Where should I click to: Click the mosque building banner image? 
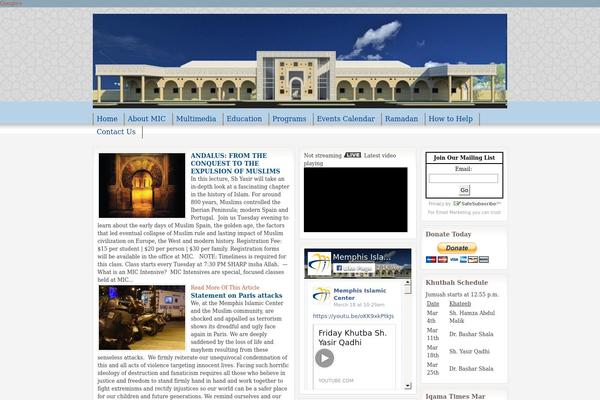pos(300,61)
